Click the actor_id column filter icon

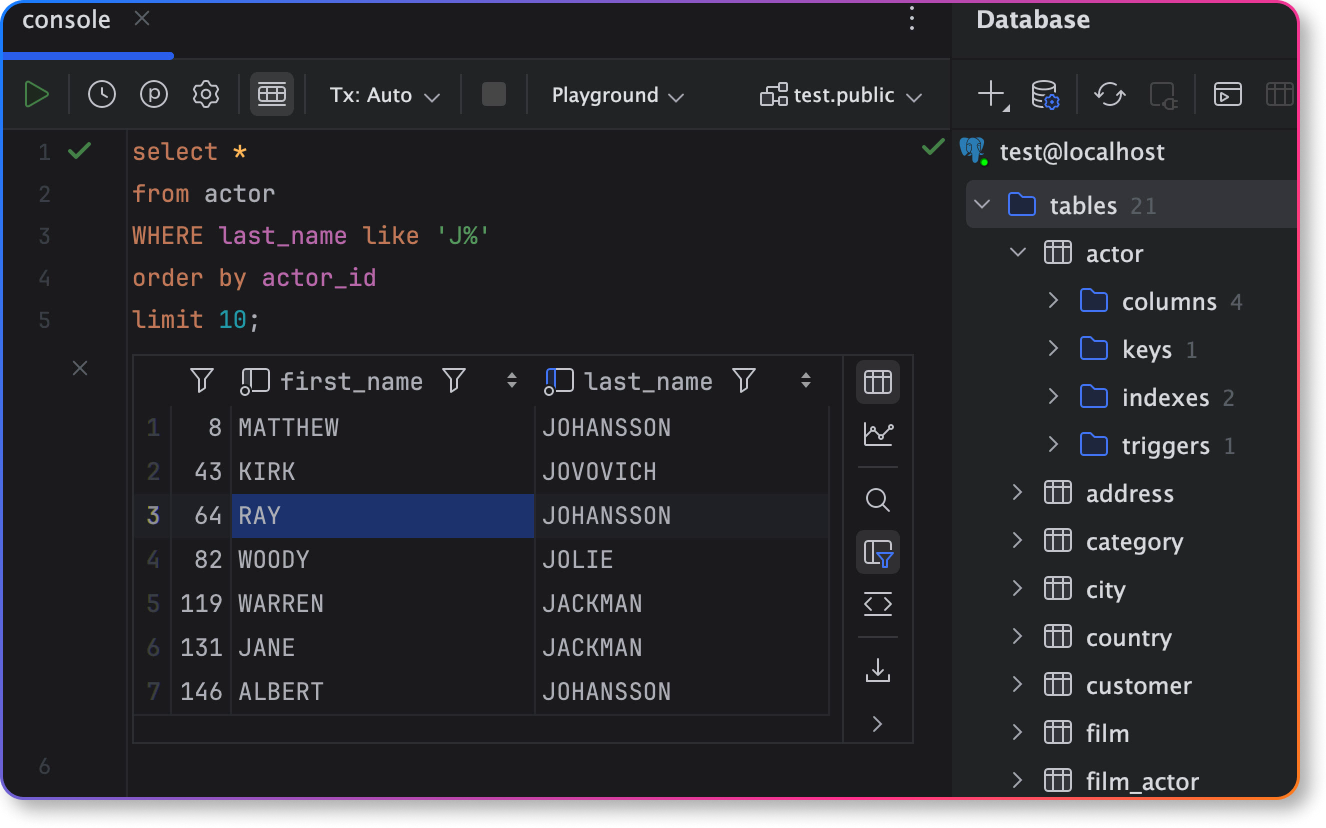pyautogui.click(x=202, y=381)
